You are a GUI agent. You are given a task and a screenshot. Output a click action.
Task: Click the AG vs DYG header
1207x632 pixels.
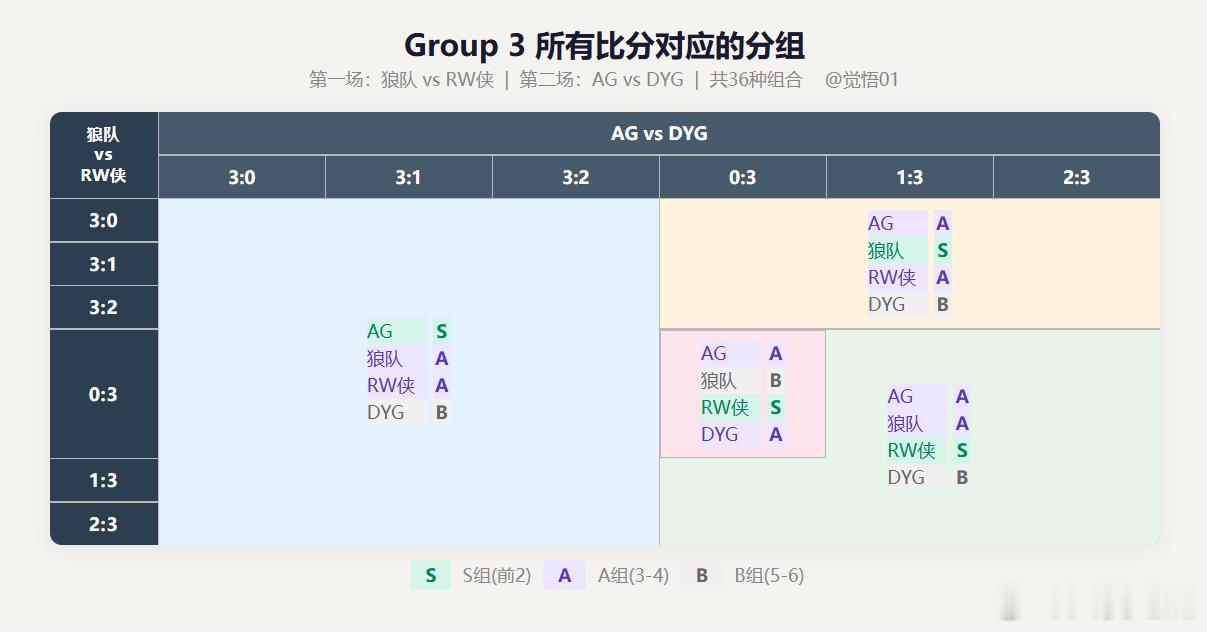click(659, 133)
